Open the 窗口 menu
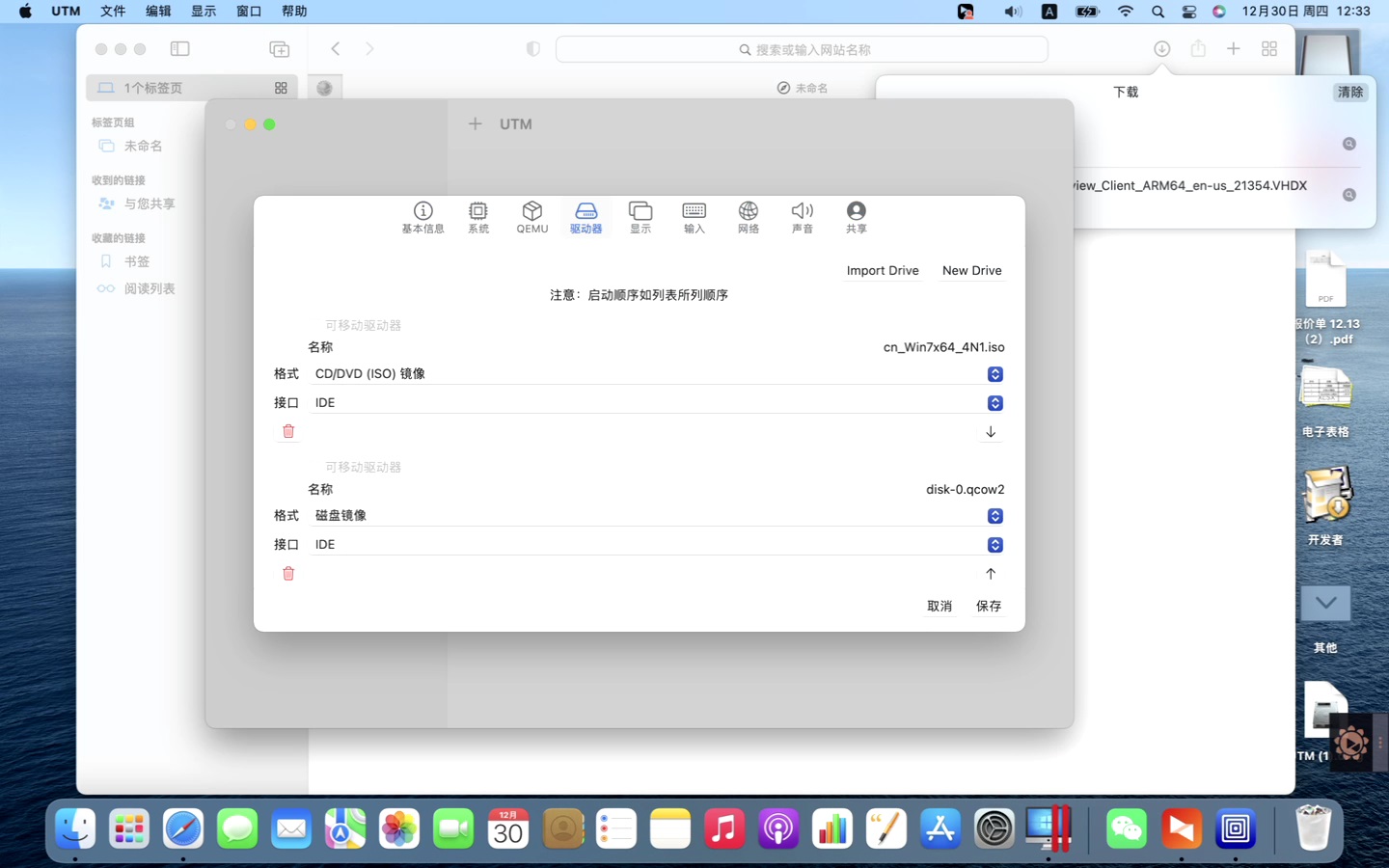The height and width of the screenshot is (868, 1389). click(x=249, y=12)
